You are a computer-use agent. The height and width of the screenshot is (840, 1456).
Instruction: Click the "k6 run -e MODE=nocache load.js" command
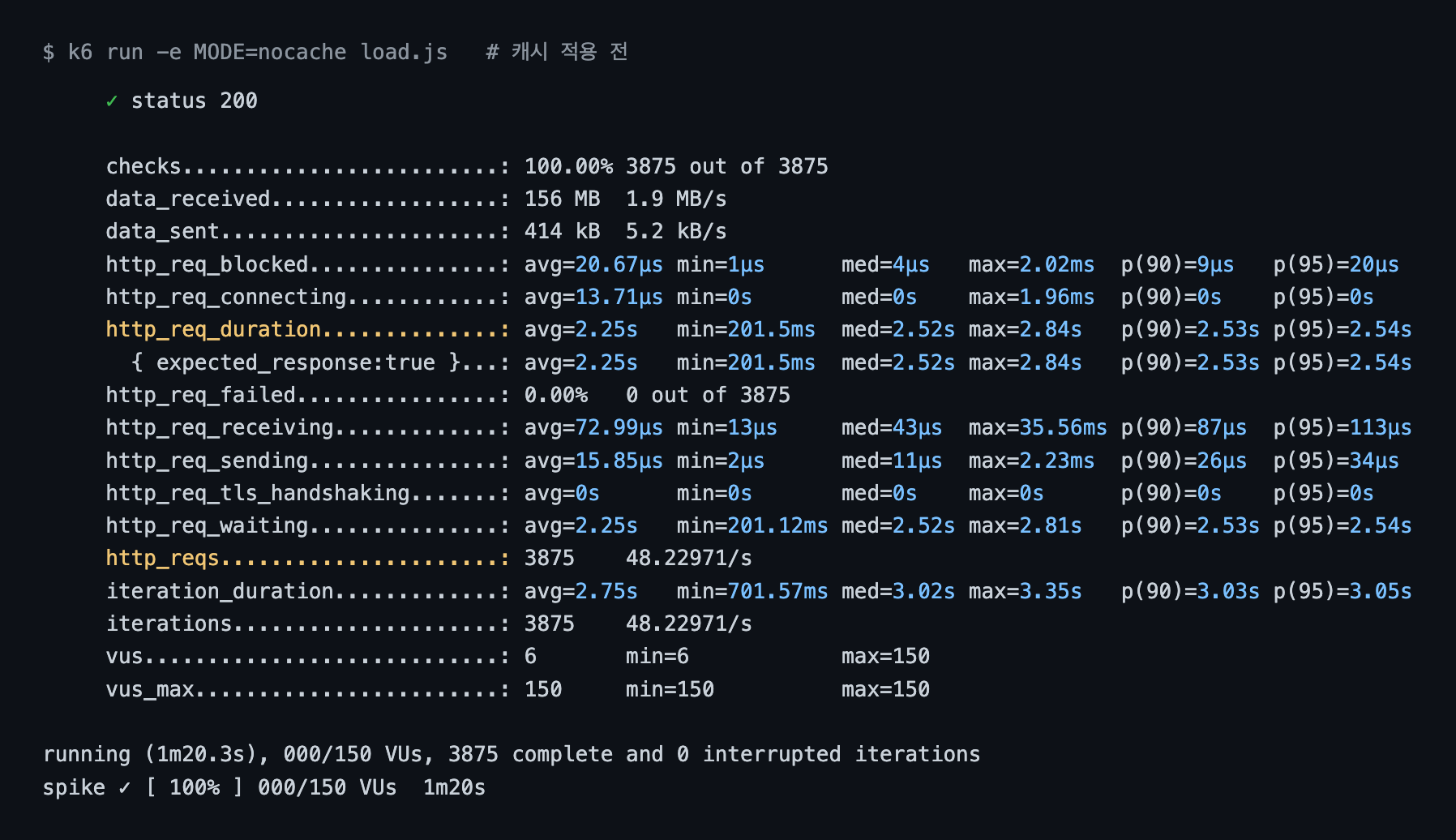coord(258,52)
